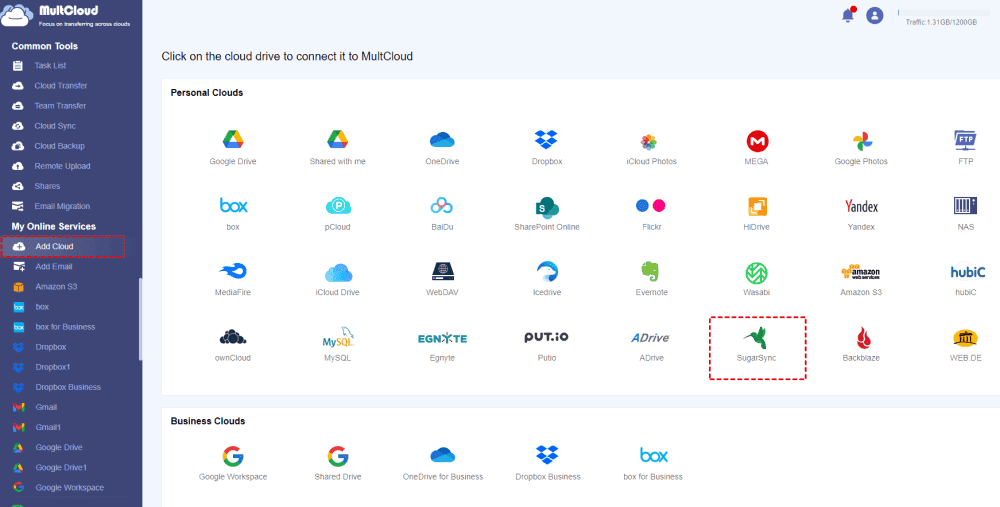Add iCloud Drive
The height and width of the screenshot is (507, 1000).
coord(337,279)
